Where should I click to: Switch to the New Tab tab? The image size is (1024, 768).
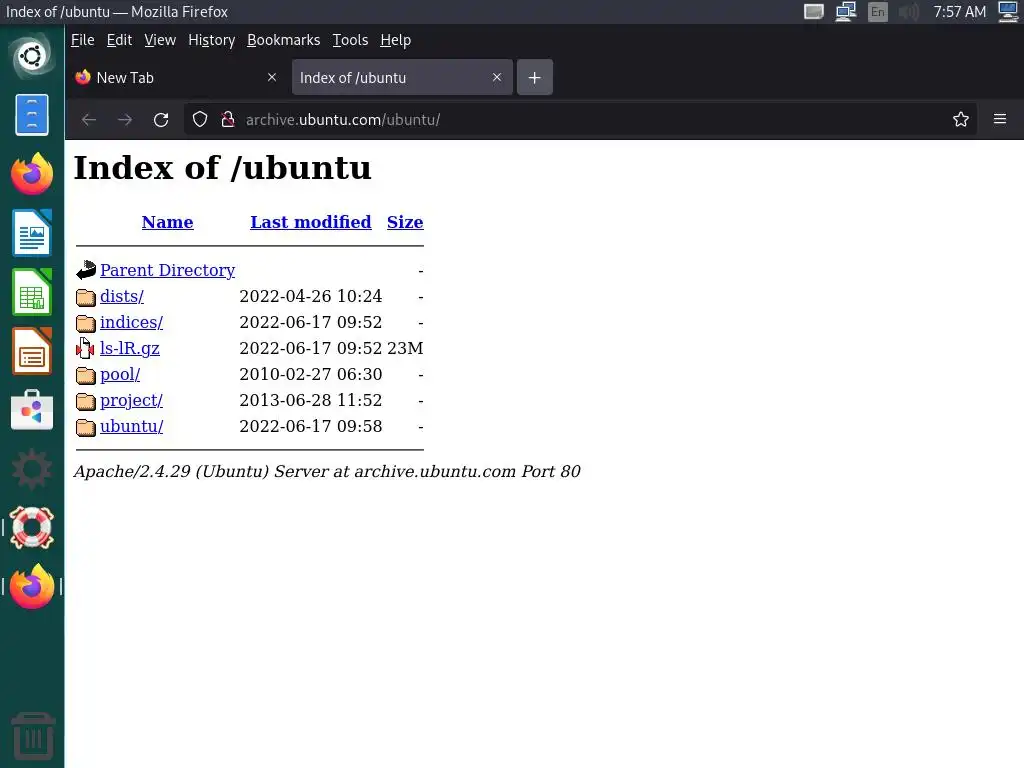178,78
